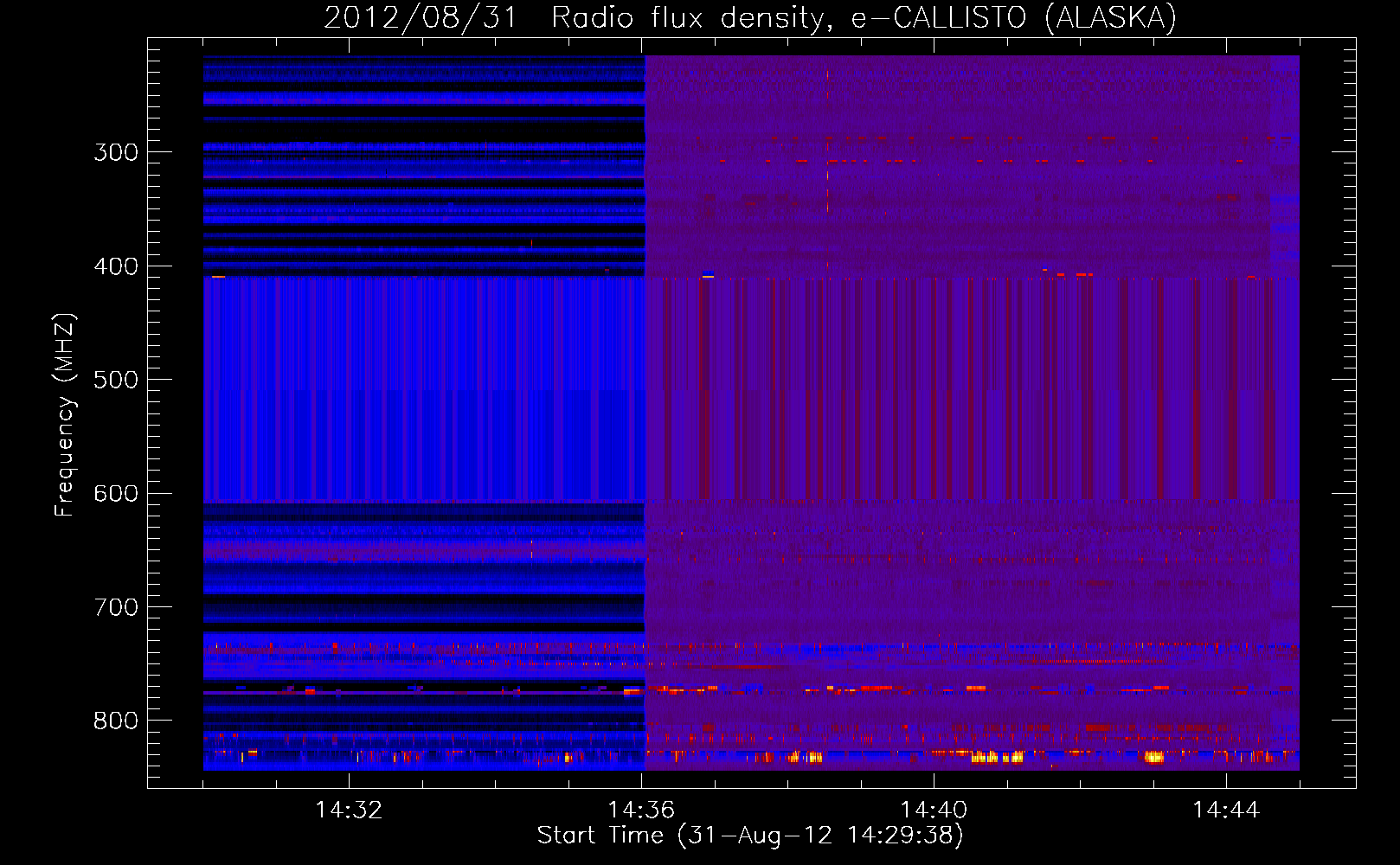The height and width of the screenshot is (865, 1400).
Task: Select the 400 frequency axis label
Action: click(116, 266)
